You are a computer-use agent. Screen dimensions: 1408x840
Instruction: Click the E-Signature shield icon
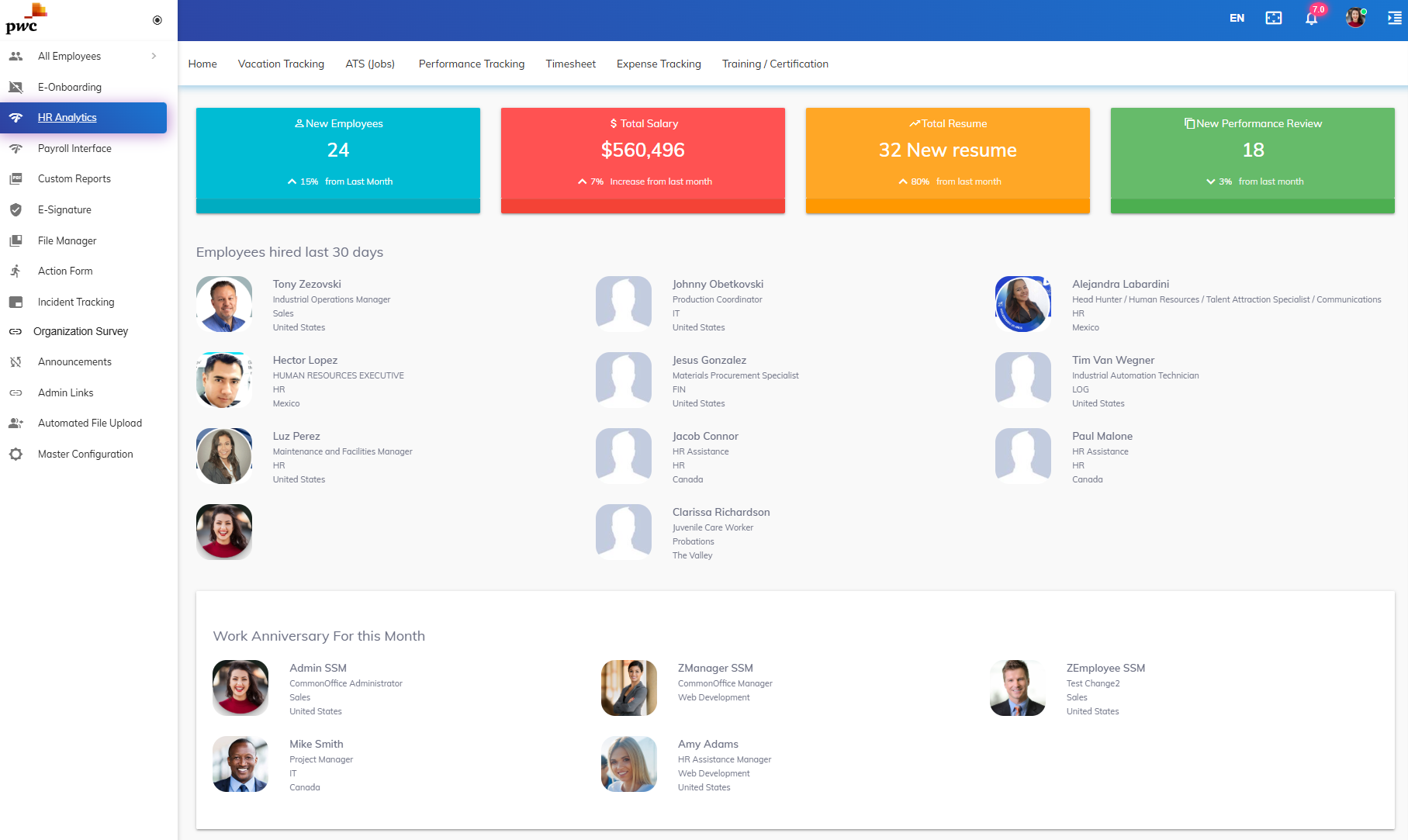click(x=17, y=209)
